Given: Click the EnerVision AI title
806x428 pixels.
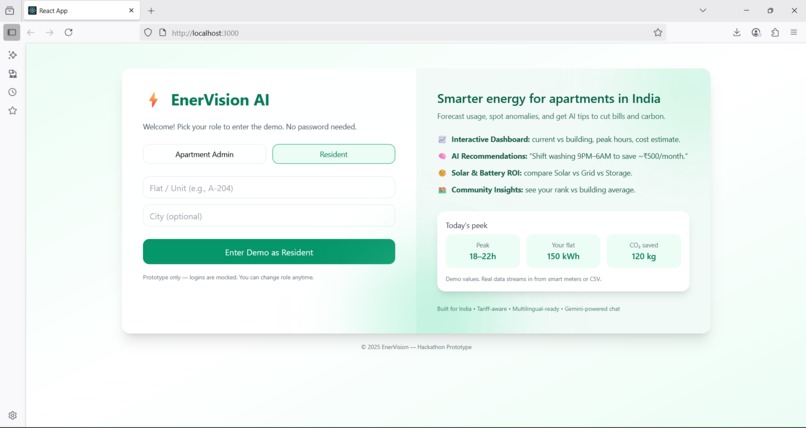Looking at the screenshot, I should coord(220,100).
